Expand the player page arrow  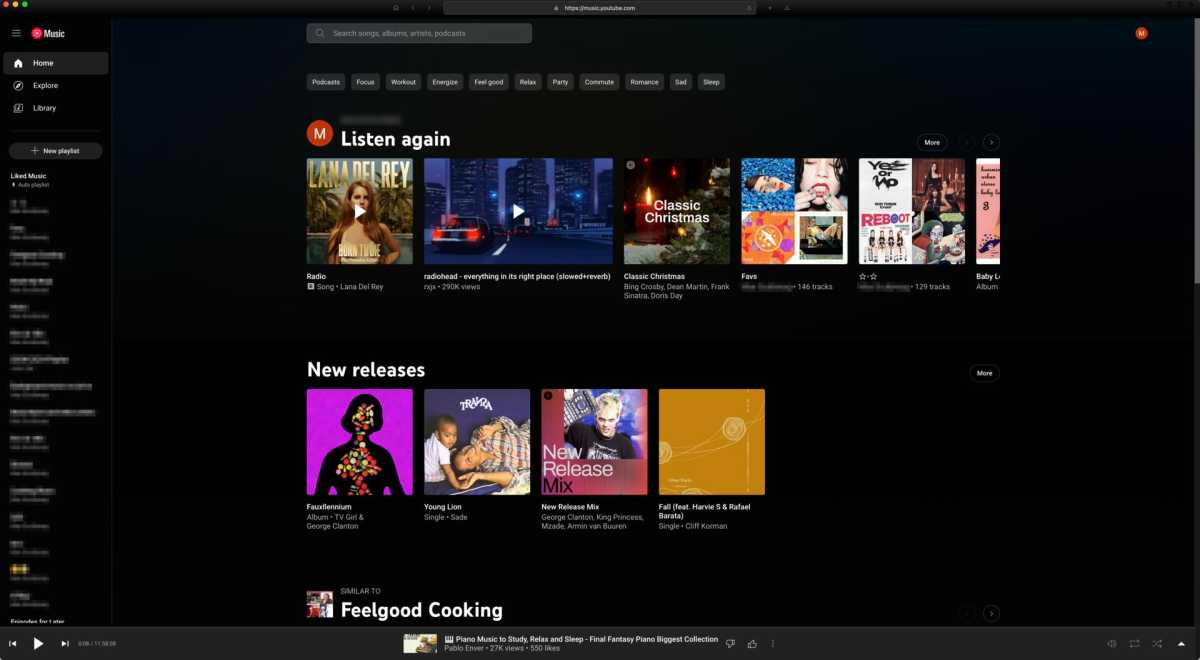(1181, 644)
